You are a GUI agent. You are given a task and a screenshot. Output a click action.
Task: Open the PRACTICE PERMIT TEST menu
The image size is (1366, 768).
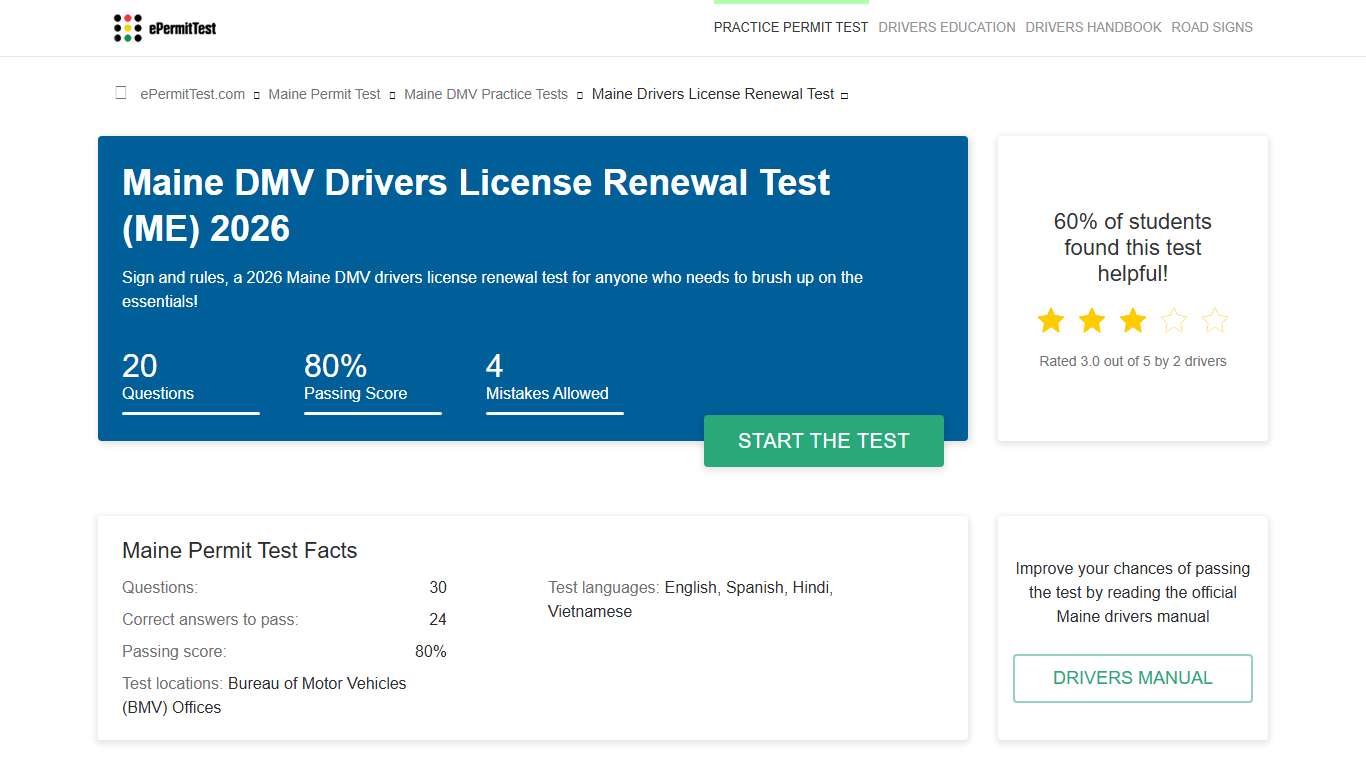coord(791,27)
